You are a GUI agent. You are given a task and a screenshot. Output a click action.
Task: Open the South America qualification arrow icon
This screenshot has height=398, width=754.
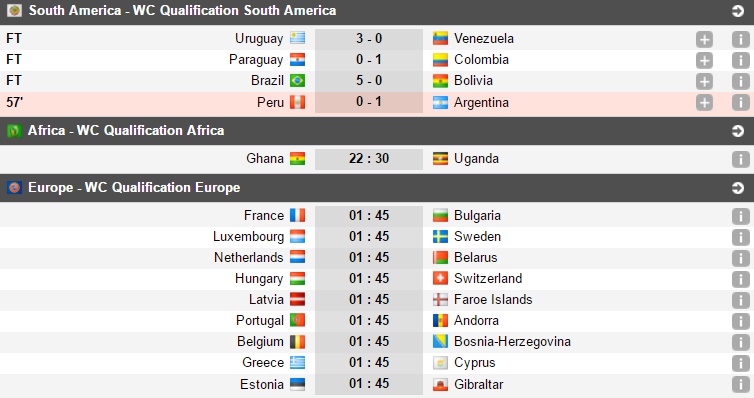click(738, 11)
